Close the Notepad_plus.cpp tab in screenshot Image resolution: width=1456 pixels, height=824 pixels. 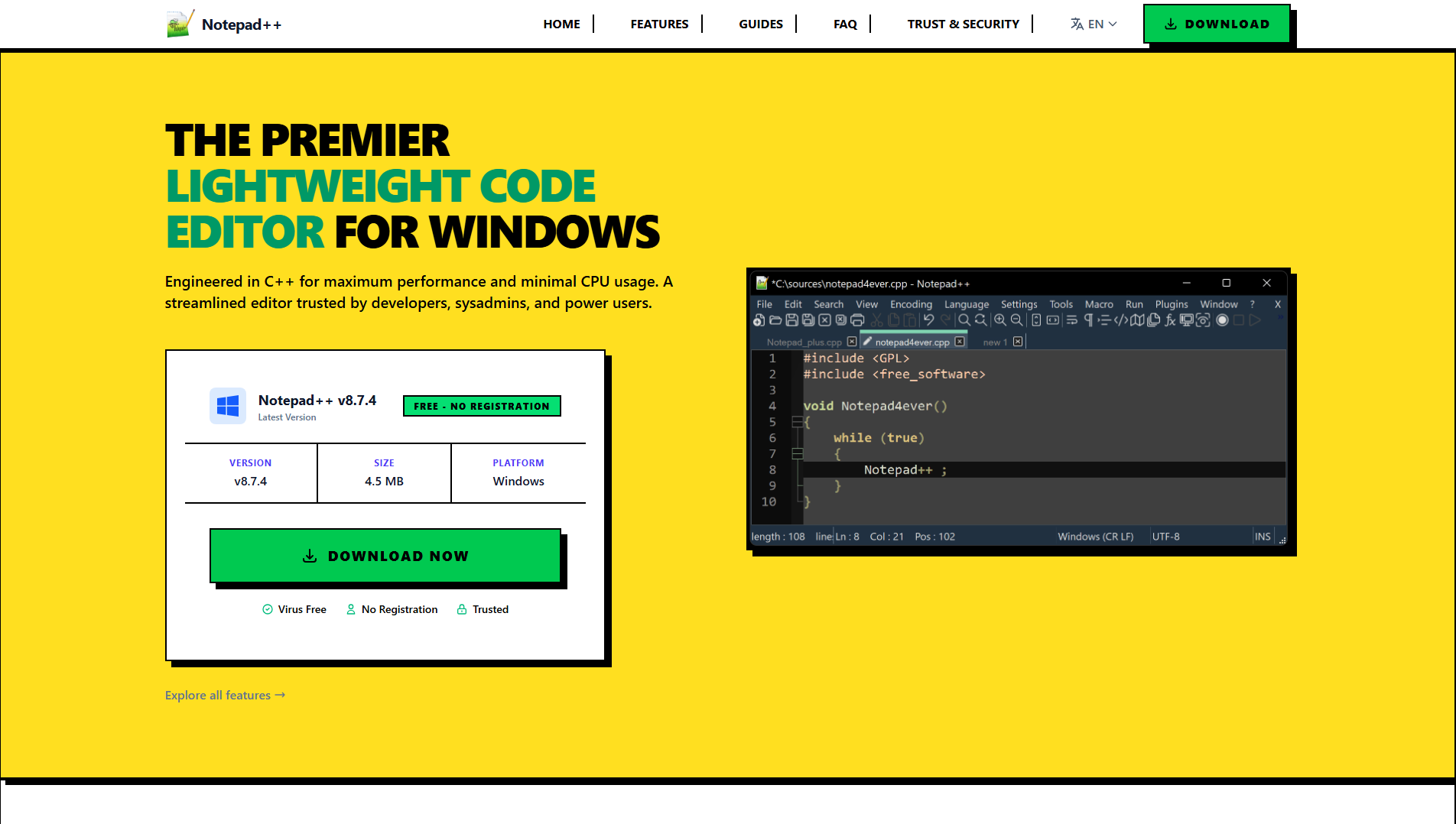852,342
